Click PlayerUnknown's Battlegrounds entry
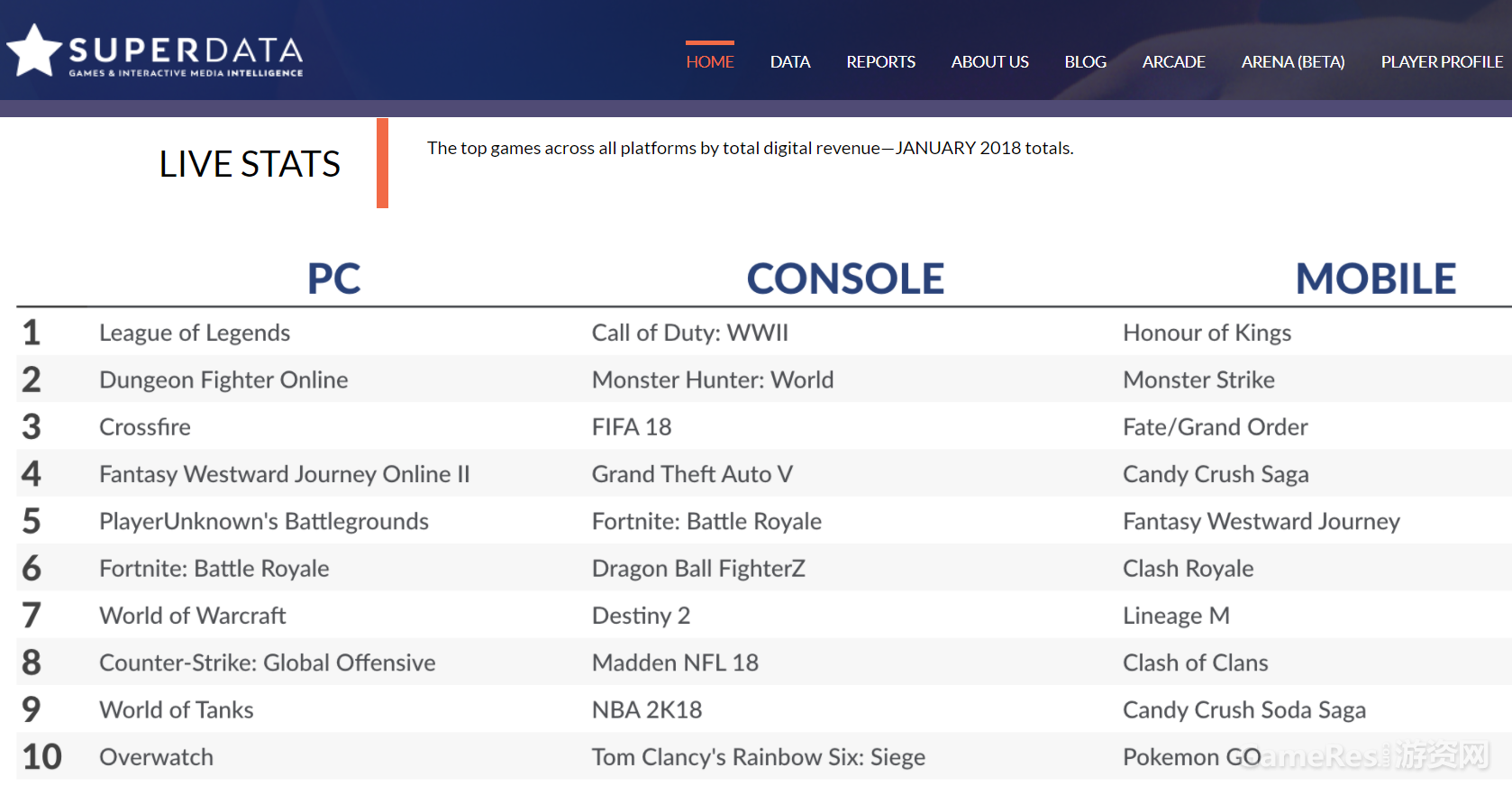The image size is (1512, 786). 264,521
